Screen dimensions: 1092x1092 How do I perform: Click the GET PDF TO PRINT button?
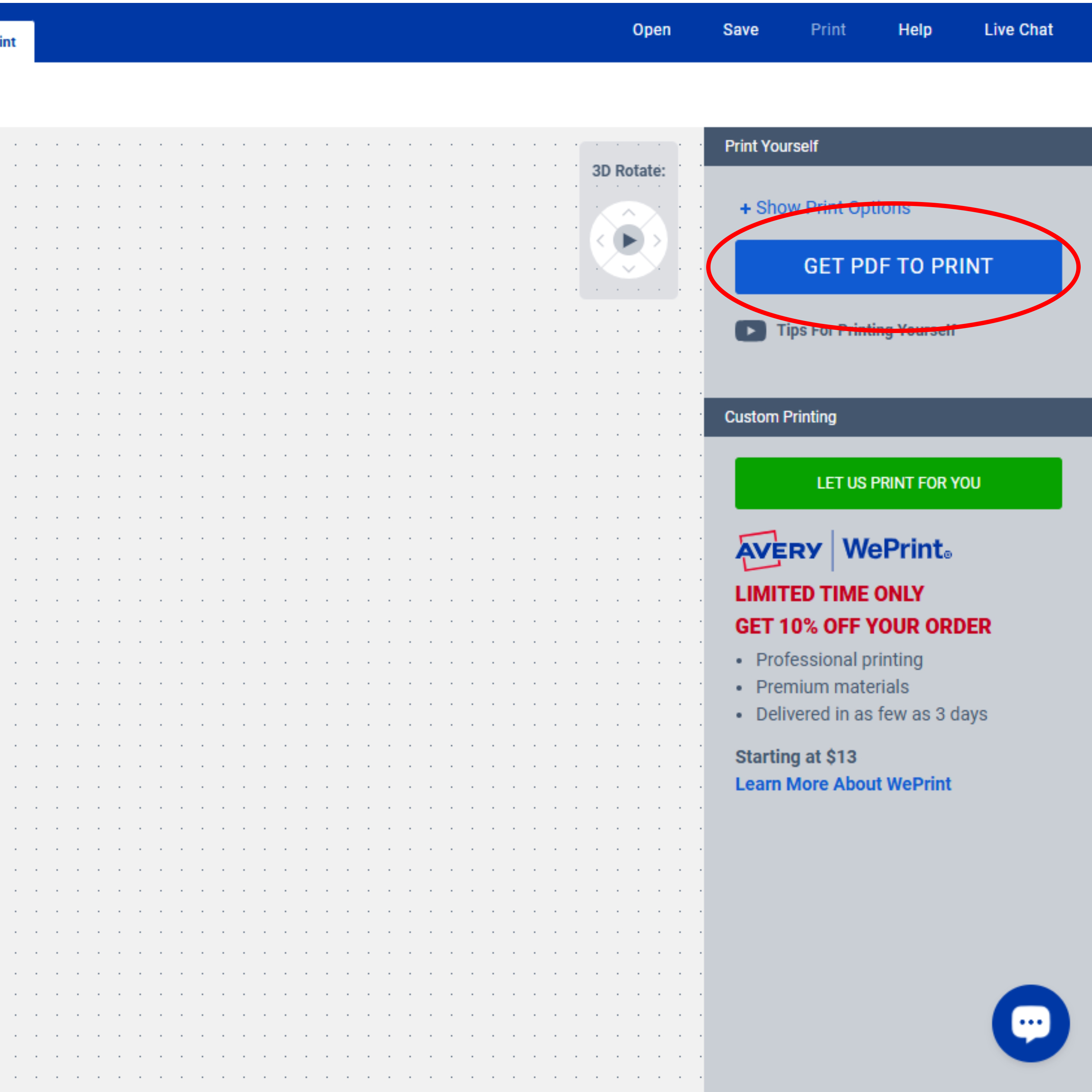click(x=898, y=266)
